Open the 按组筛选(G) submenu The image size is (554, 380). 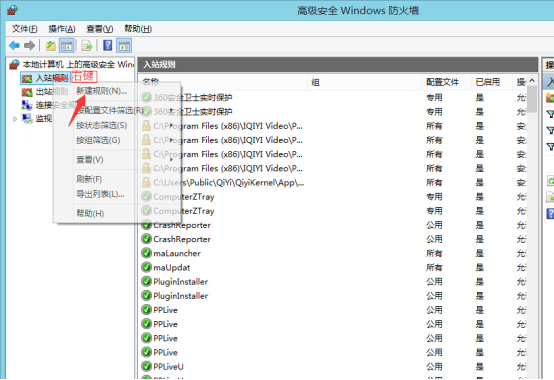[x=98, y=140]
